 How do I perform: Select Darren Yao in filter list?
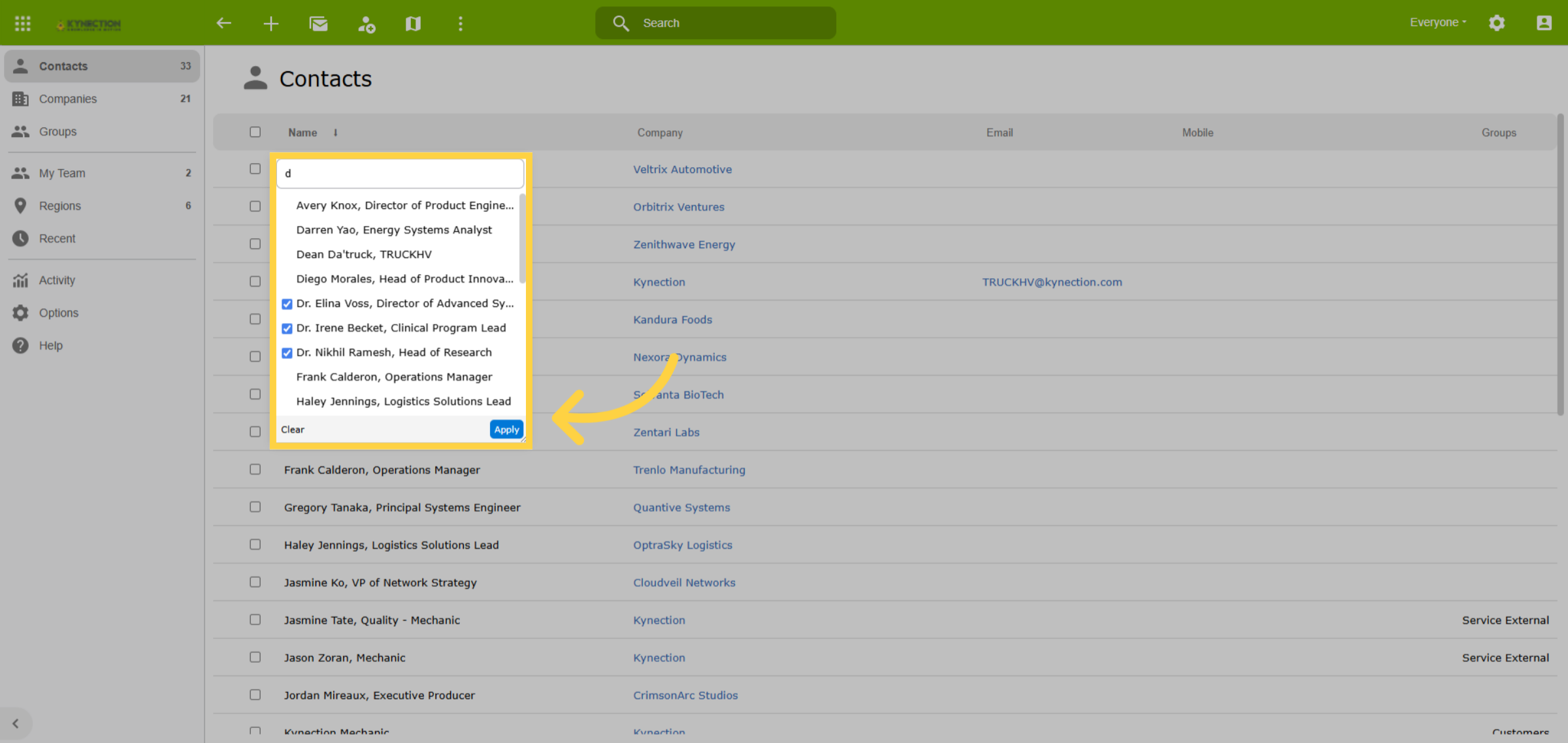tap(394, 230)
